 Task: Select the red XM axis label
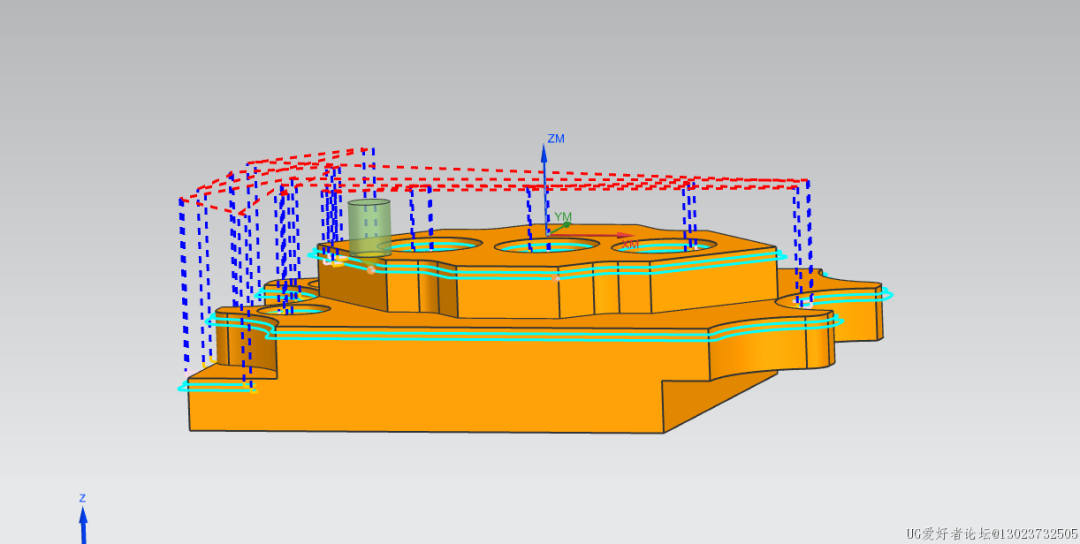coord(629,245)
